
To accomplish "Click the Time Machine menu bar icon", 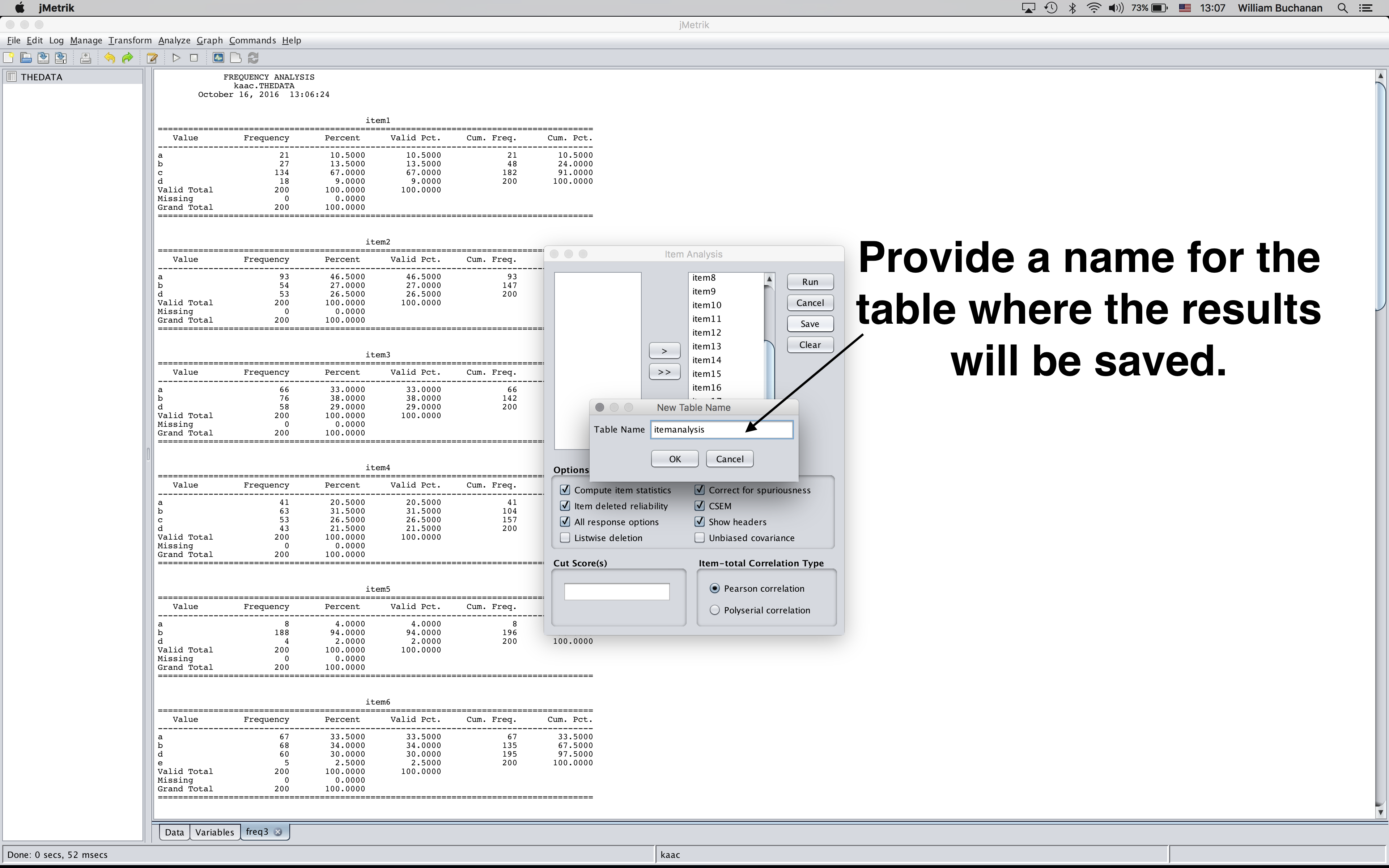I will pos(1051,8).
